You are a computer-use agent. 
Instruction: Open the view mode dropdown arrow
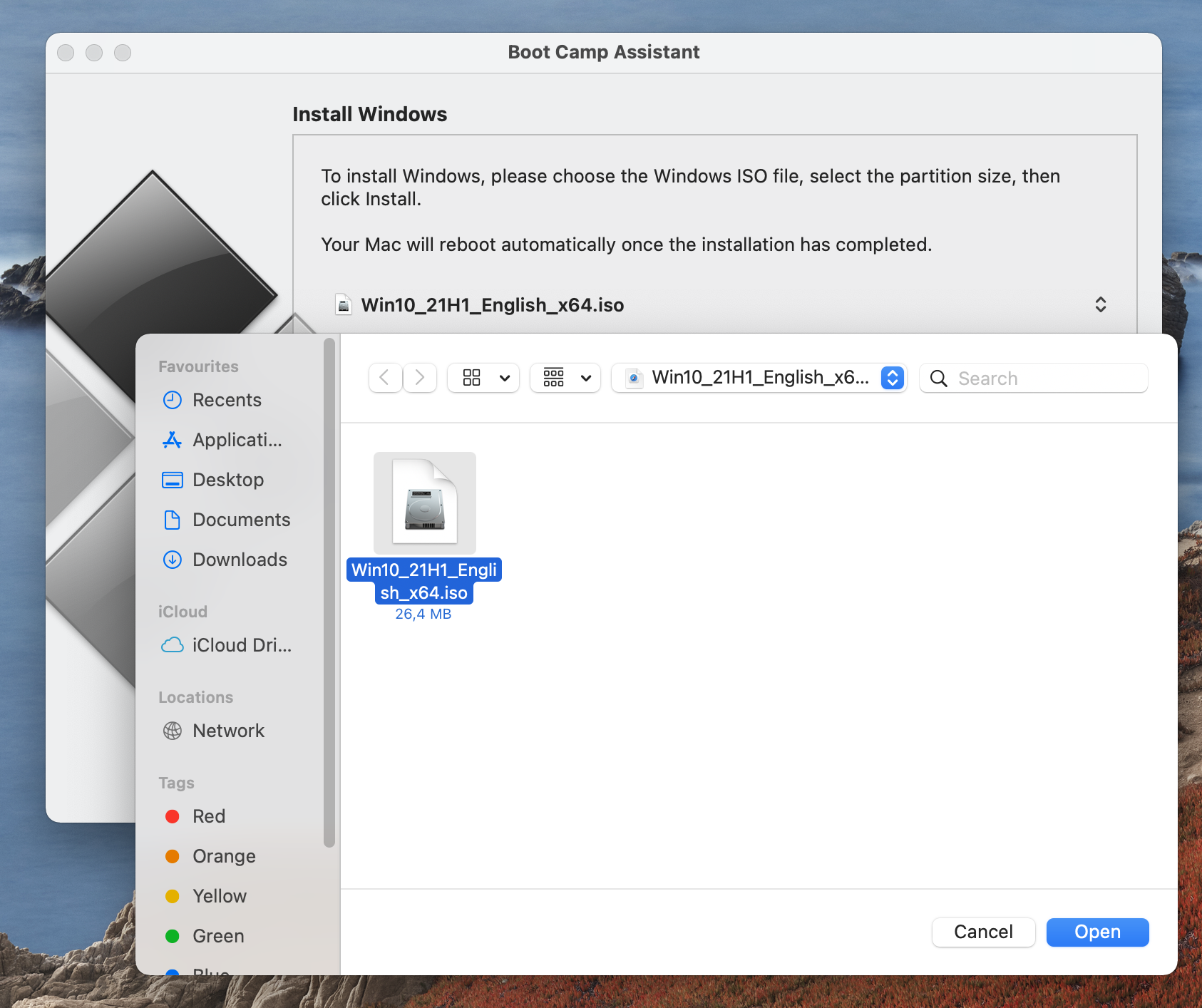click(505, 378)
